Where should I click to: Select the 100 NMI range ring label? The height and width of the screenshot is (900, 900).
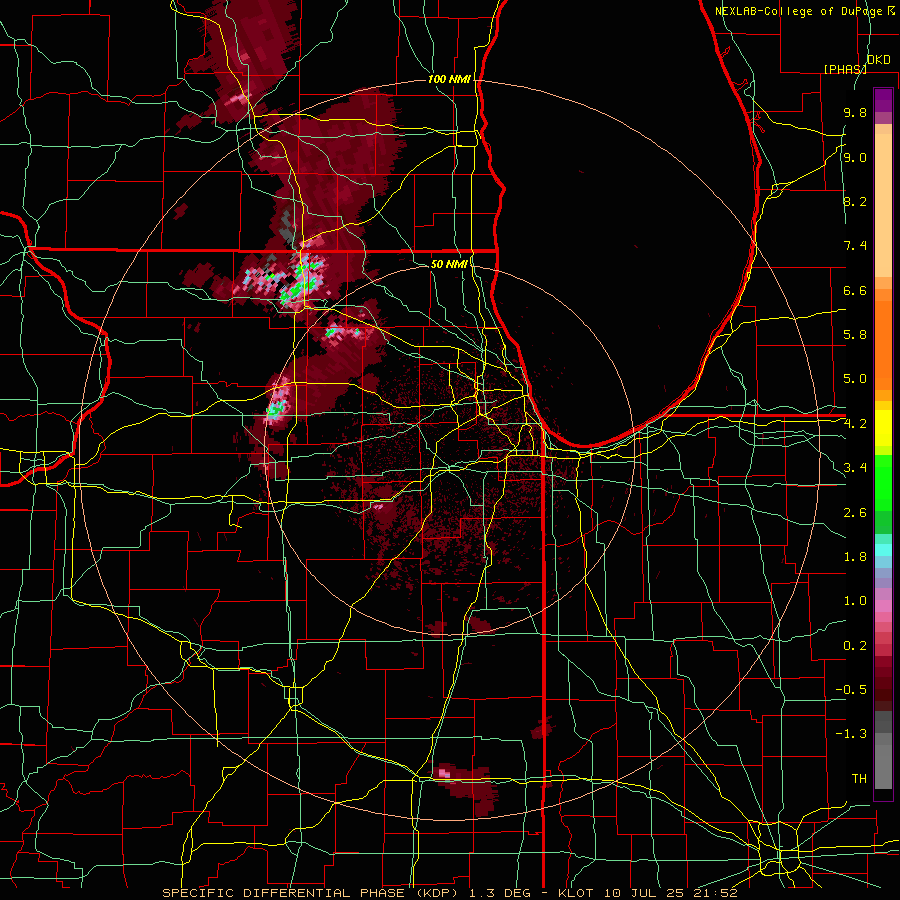(x=449, y=79)
